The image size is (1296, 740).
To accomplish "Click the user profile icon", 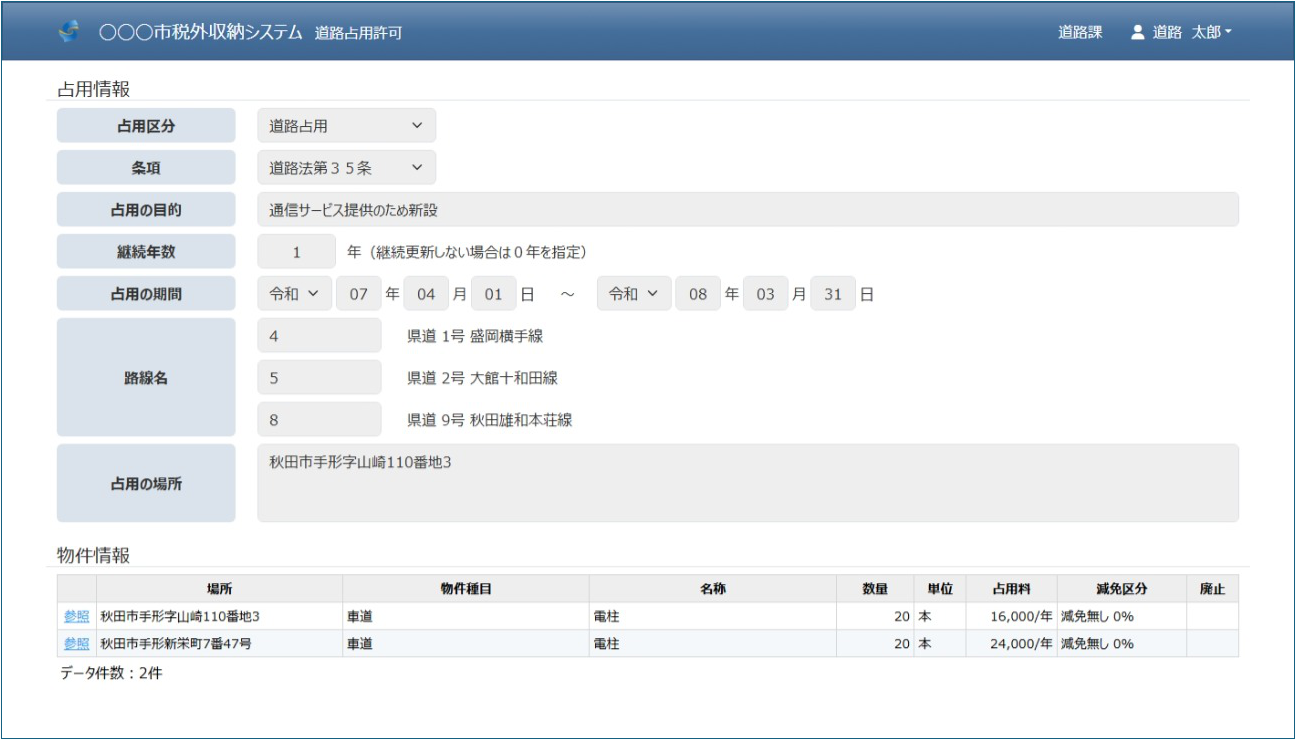I will point(1137,32).
